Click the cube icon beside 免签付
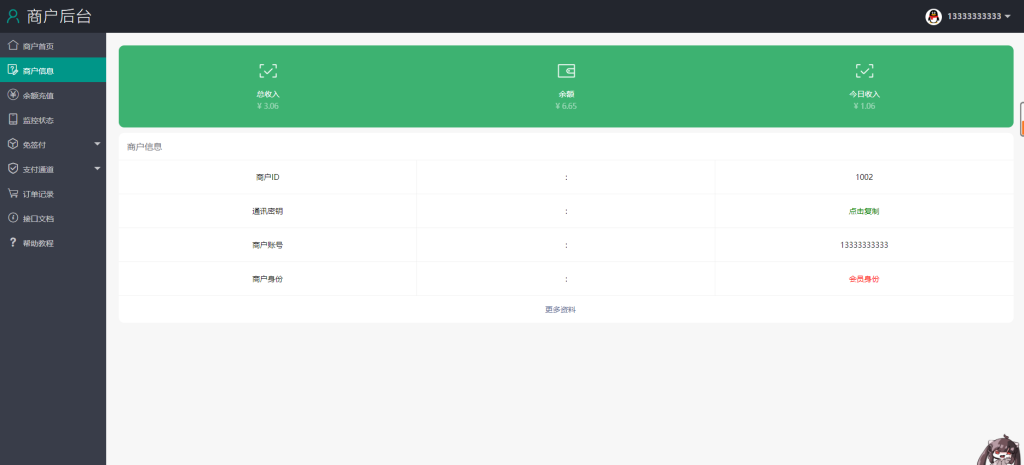Viewport: 1024px width, 465px height. coord(12,144)
